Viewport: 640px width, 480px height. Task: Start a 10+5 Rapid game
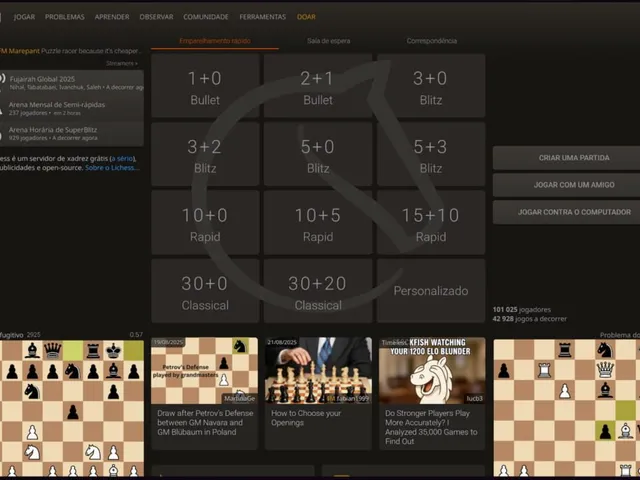coord(318,222)
